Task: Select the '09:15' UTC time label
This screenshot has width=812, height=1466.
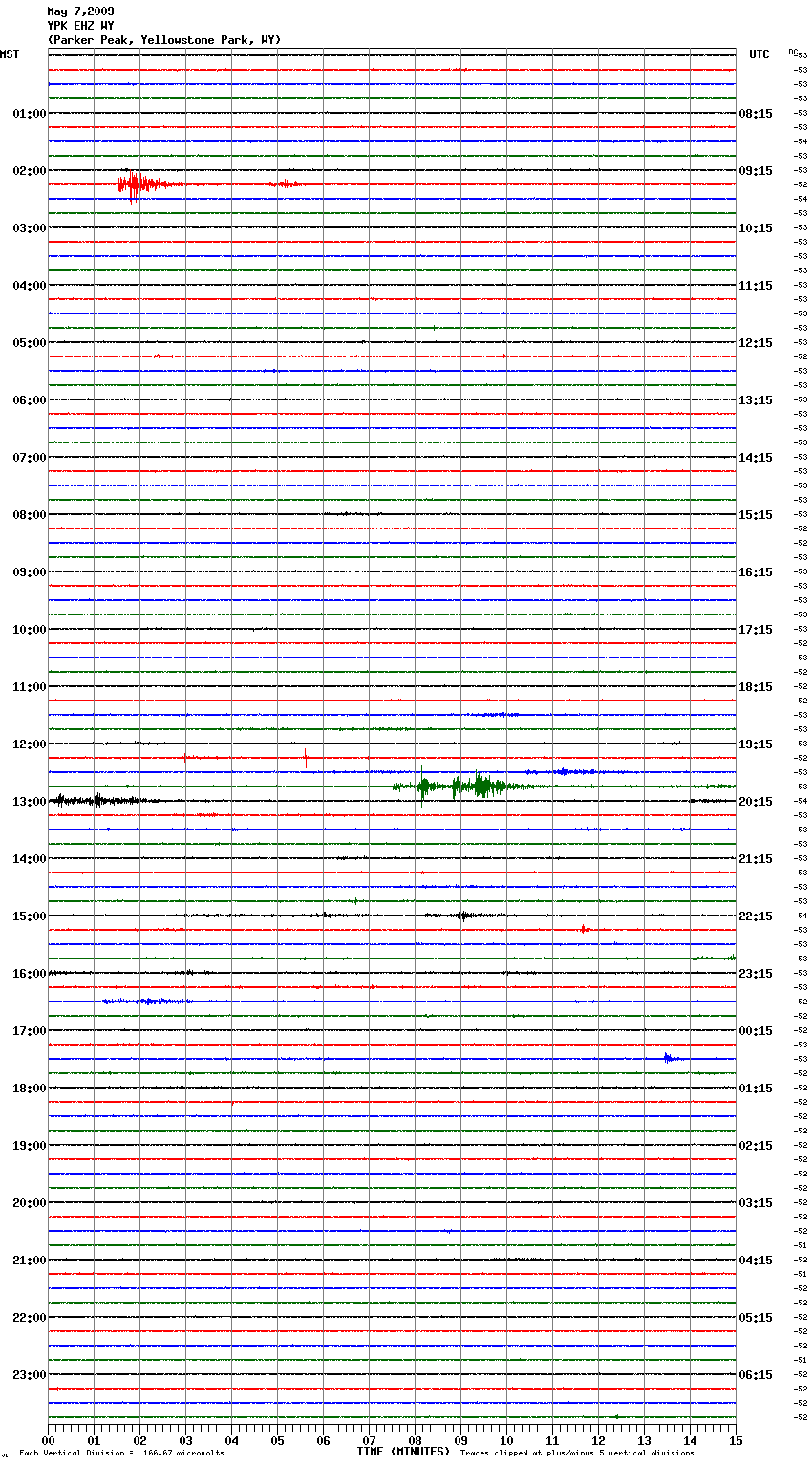Action: [x=756, y=170]
